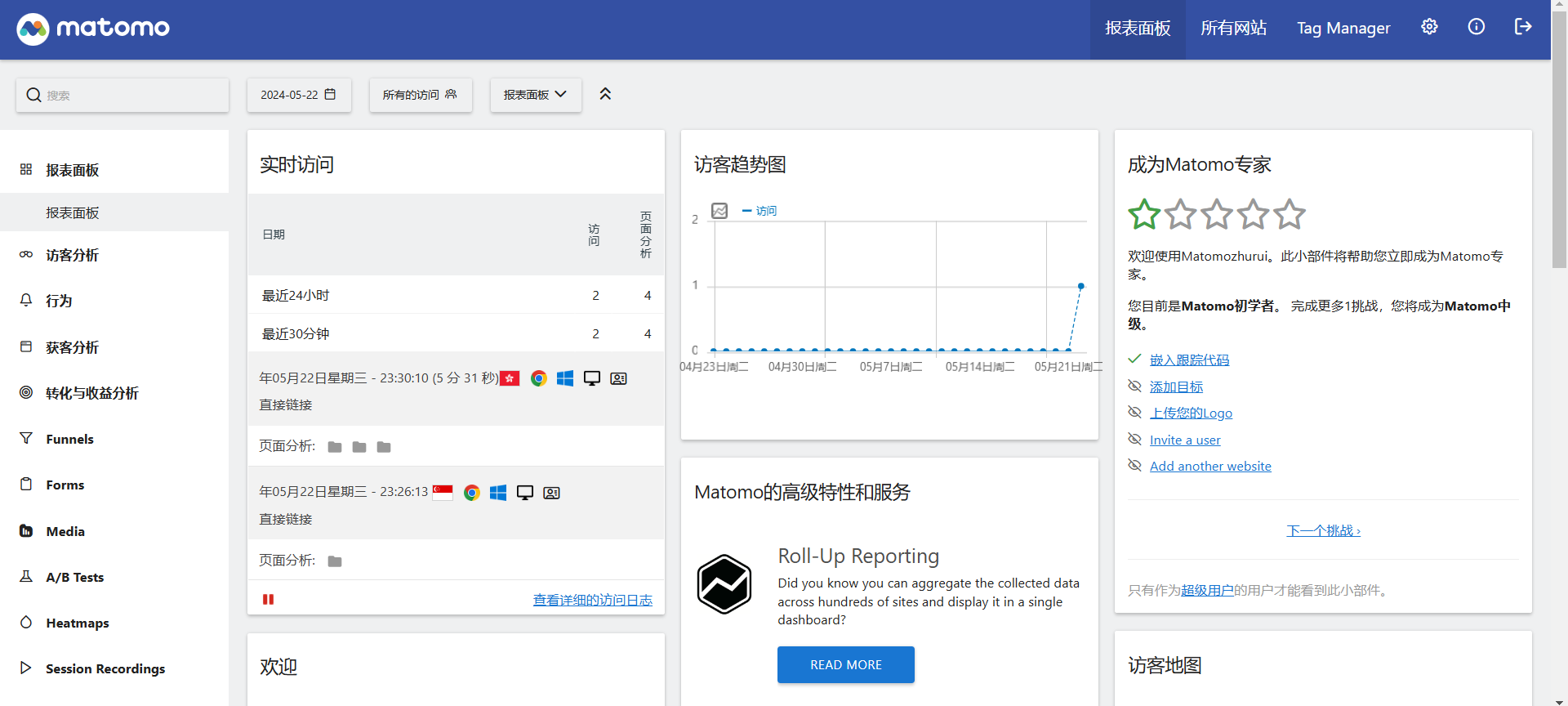Focus the 搜索 search field
The image size is (1568, 706).
[131, 95]
